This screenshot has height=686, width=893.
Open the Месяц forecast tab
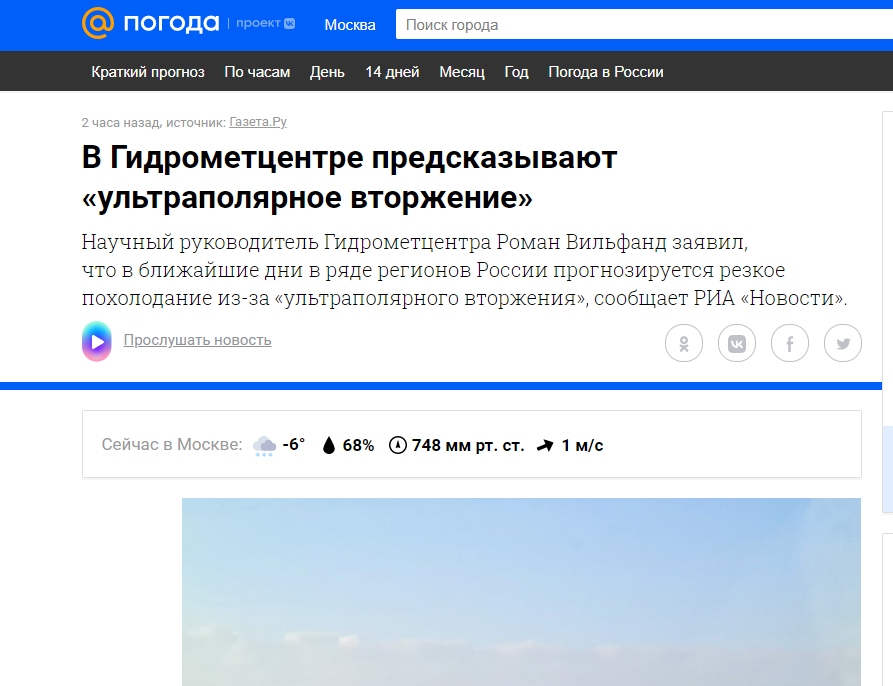(x=462, y=72)
